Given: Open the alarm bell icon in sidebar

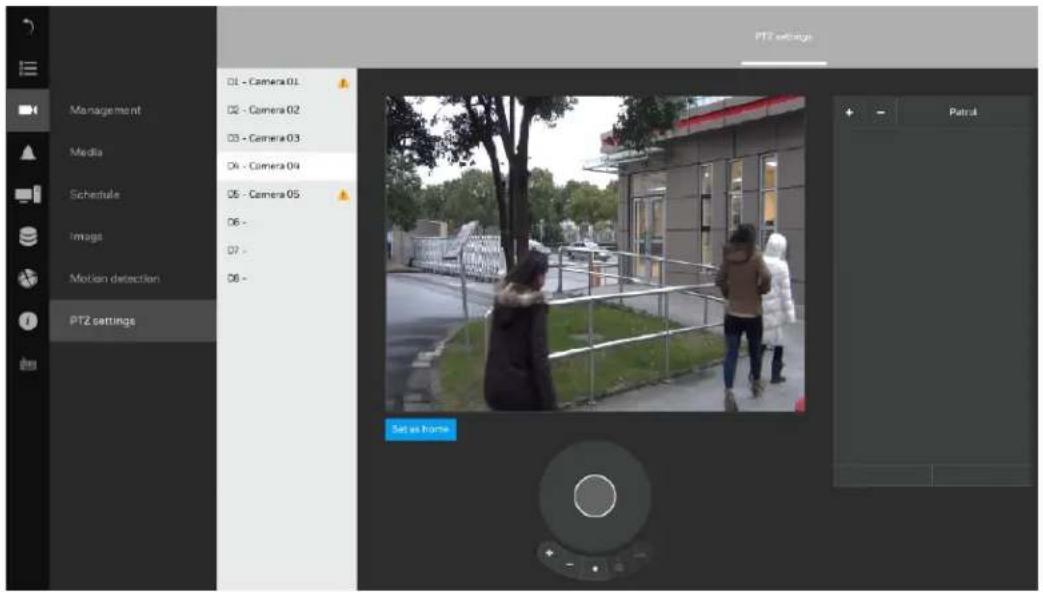Looking at the screenshot, I should coord(28,152).
